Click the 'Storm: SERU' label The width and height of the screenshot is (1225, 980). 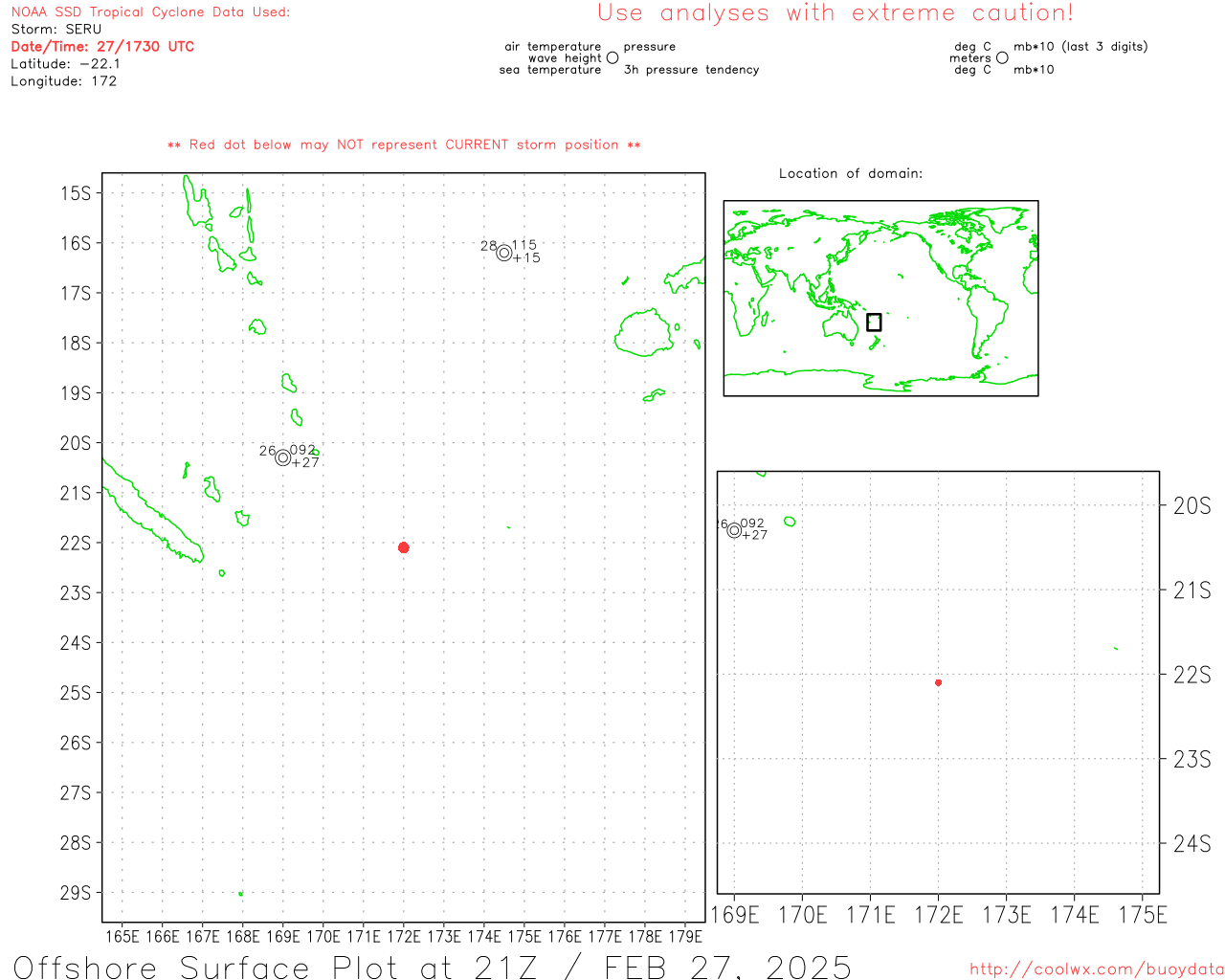pos(56,29)
